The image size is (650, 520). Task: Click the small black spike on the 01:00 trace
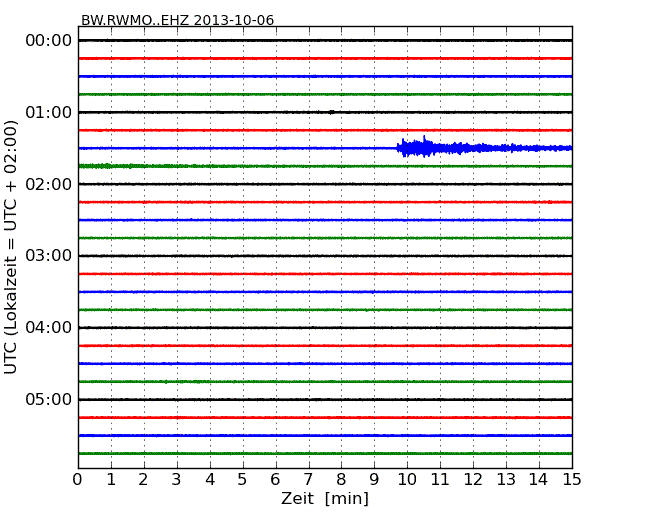click(331, 112)
